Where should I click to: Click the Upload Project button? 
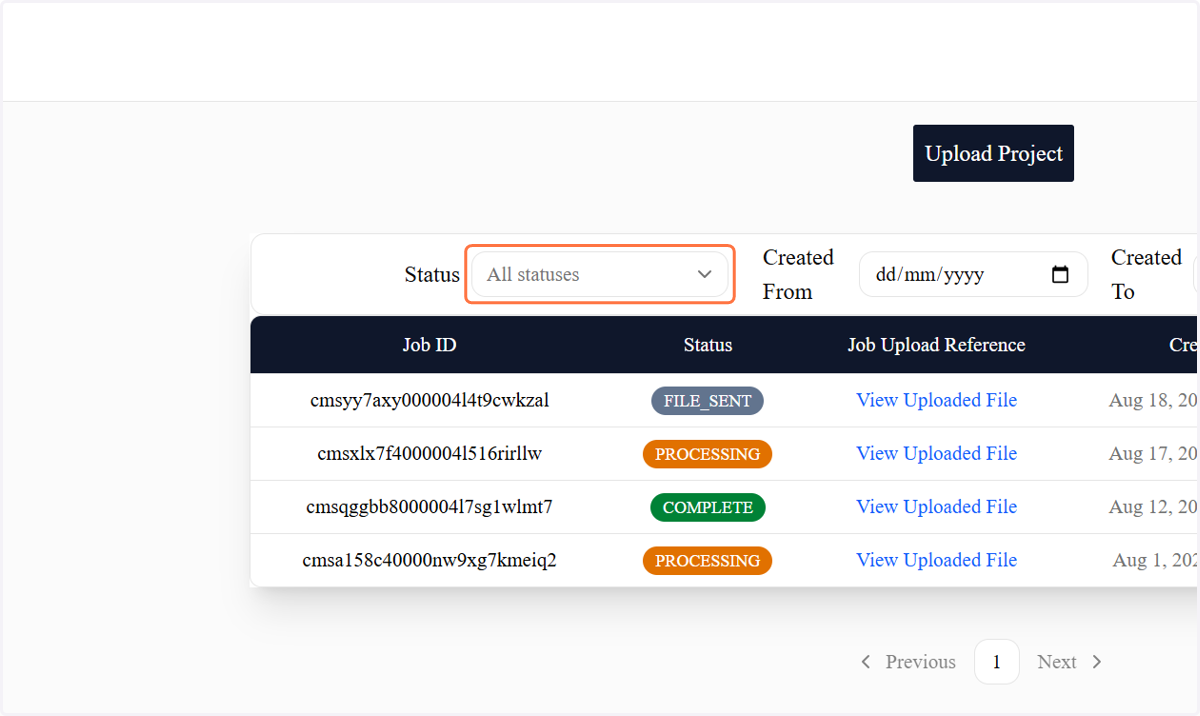993,153
